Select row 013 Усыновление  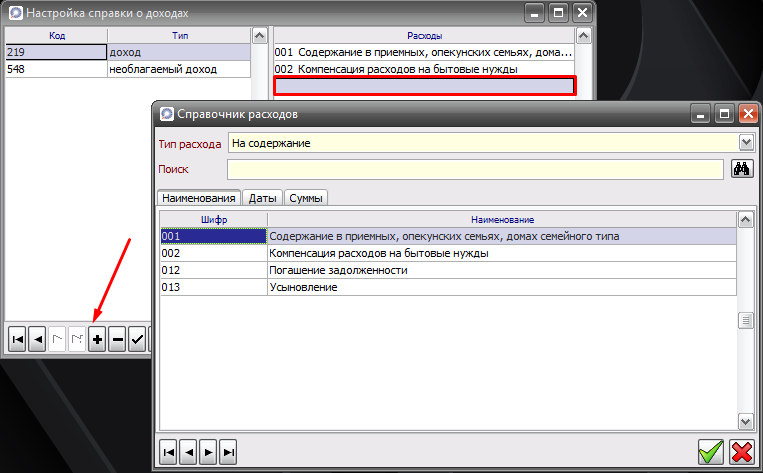coord(448,287)
